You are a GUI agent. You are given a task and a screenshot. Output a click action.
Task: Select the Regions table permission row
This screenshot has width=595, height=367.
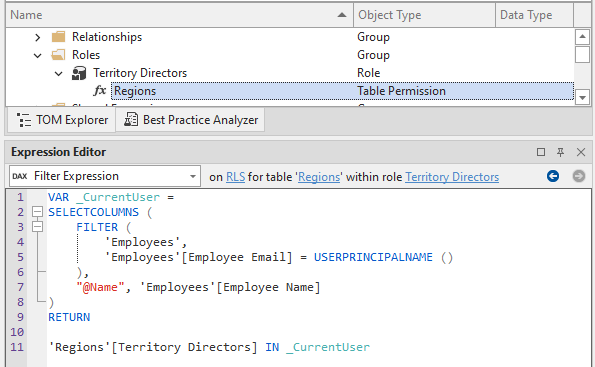[x=342, y=91]
